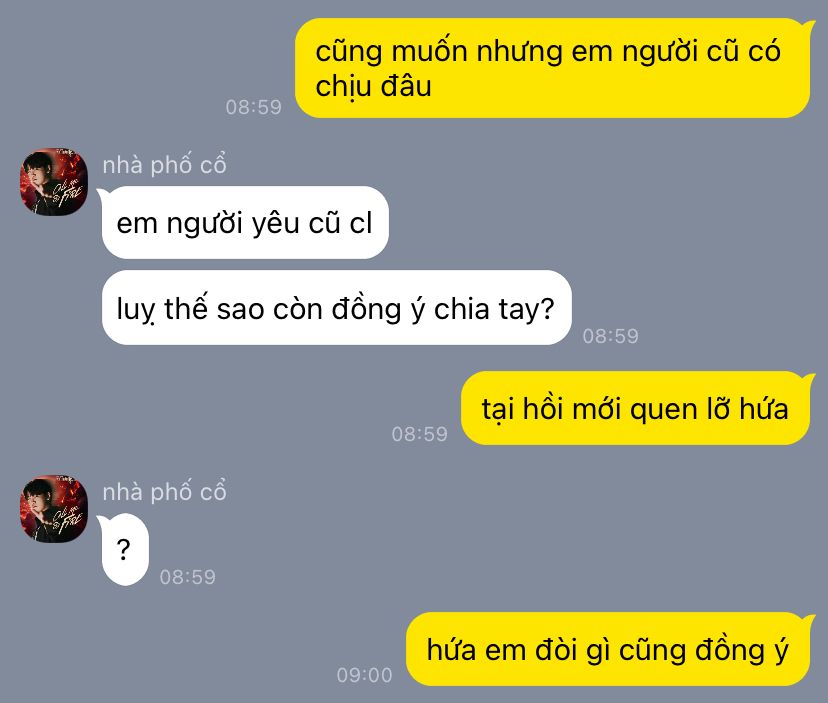Click 'cl' at end of white bubble
828x703 pixels.
(x=361, y=222)
